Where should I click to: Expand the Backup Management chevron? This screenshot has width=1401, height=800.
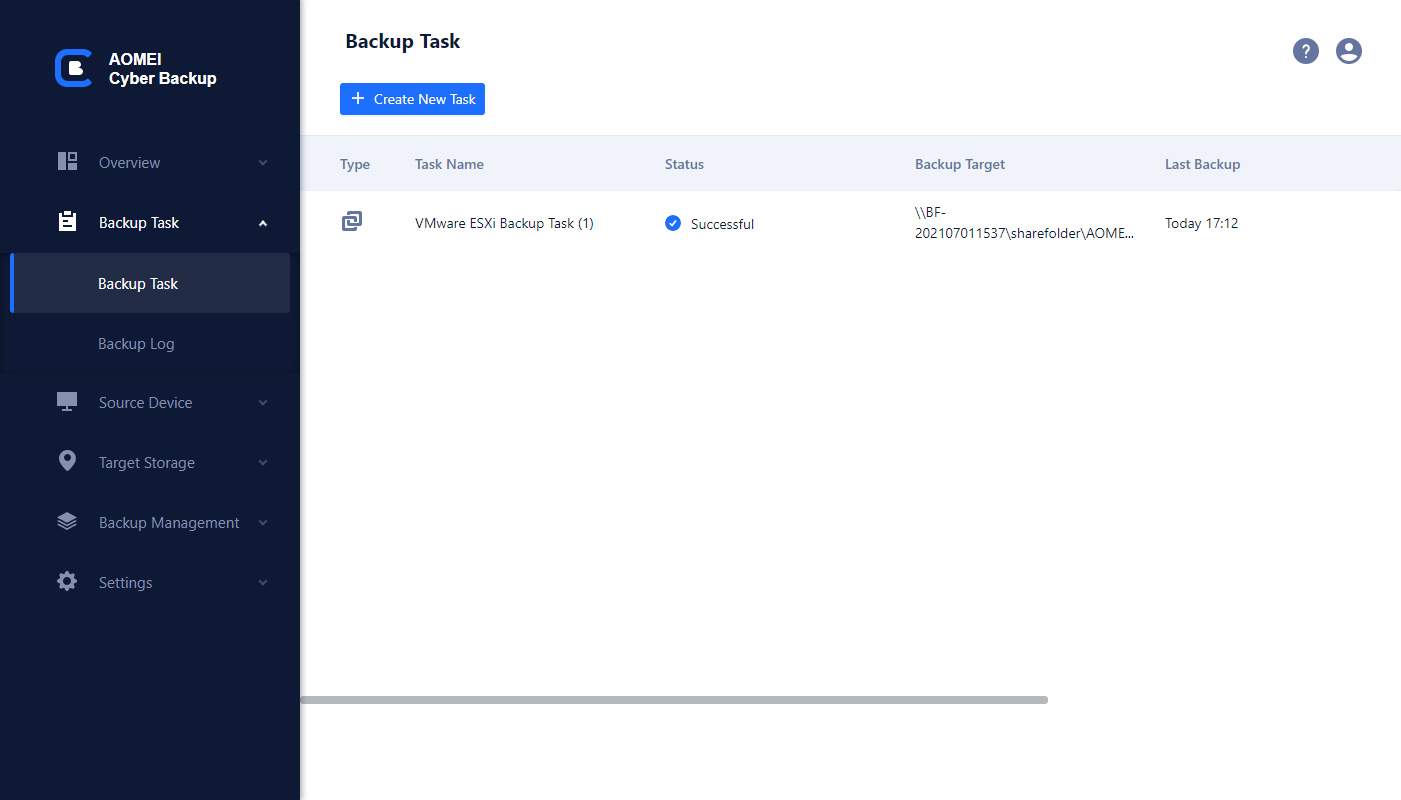click(x=263, y=523)
